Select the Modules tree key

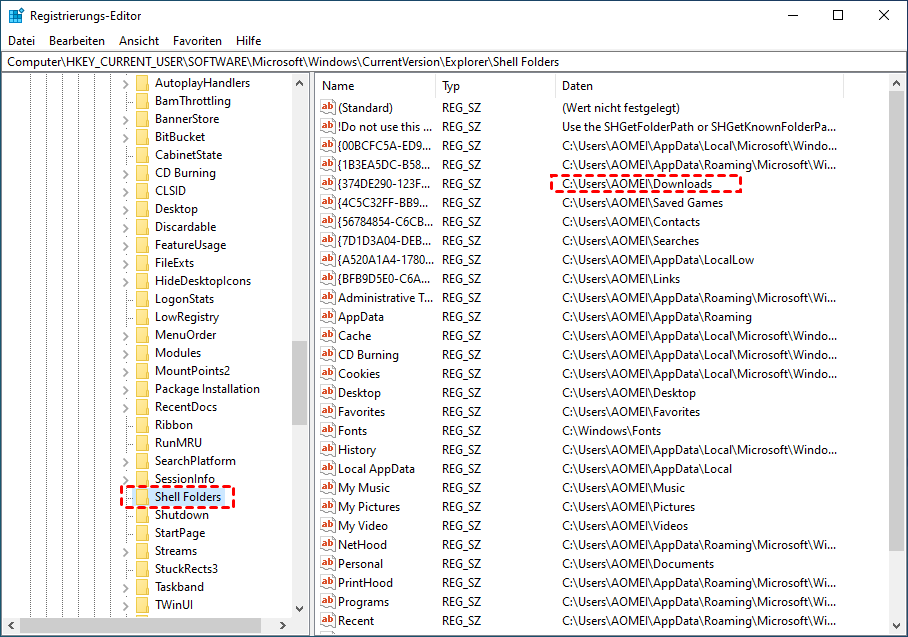[178, 353]
